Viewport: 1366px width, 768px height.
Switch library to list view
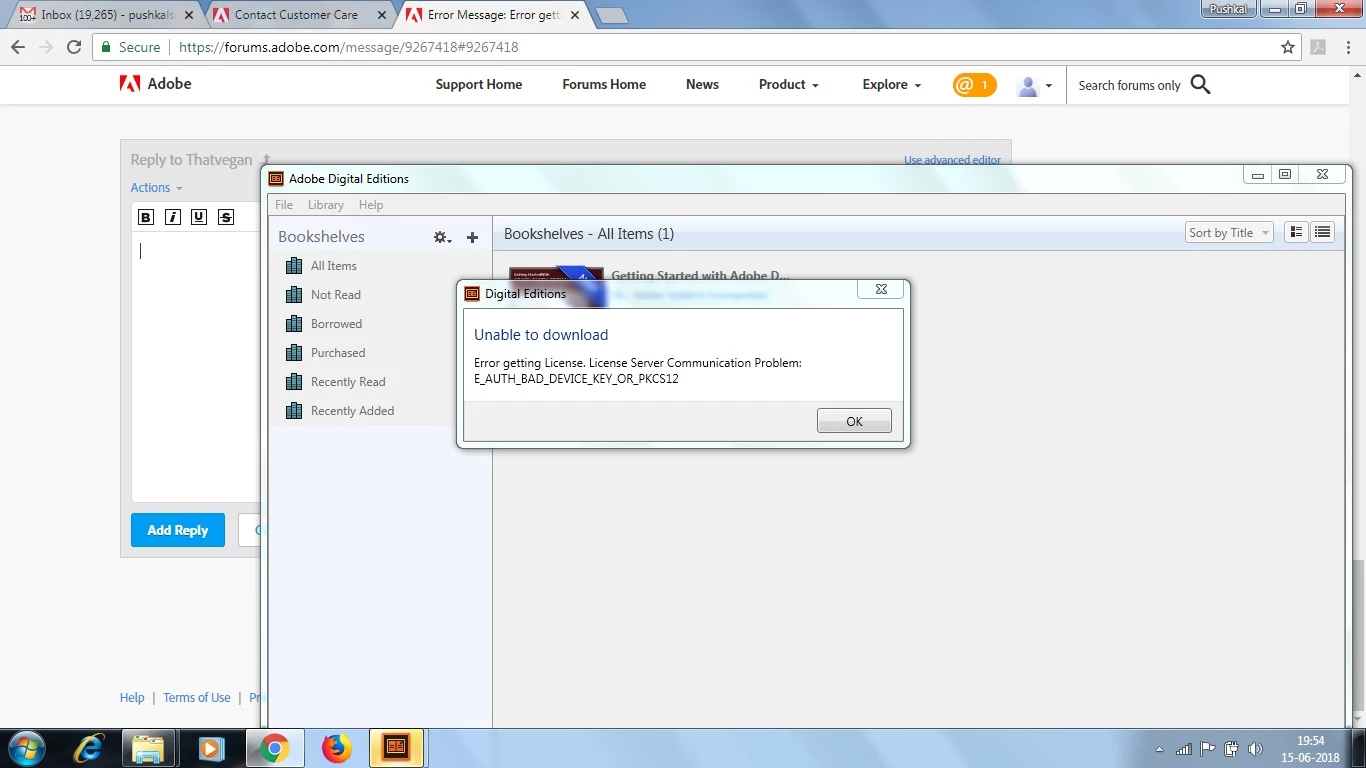(1323, 232)
